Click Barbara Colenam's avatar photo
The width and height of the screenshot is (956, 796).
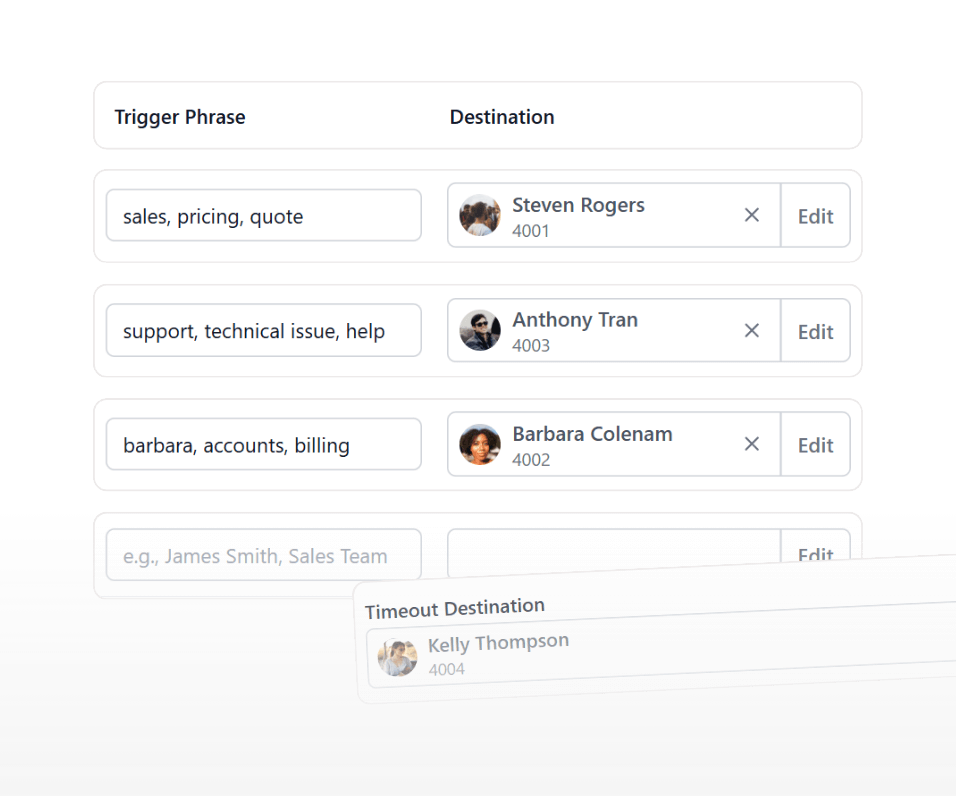pyautogui.click(x=479, y=444)
